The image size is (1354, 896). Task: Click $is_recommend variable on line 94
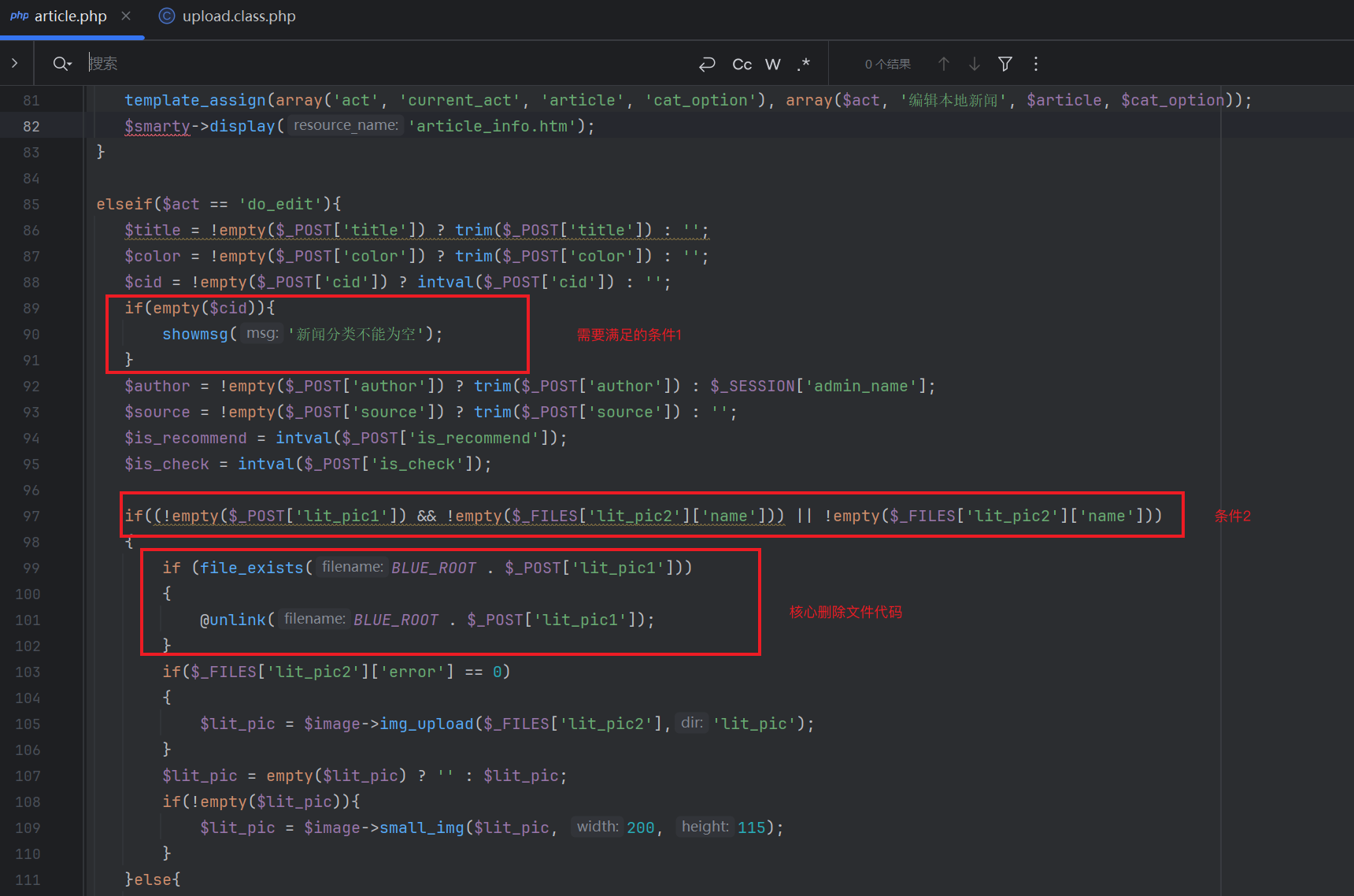pos(186,438)
